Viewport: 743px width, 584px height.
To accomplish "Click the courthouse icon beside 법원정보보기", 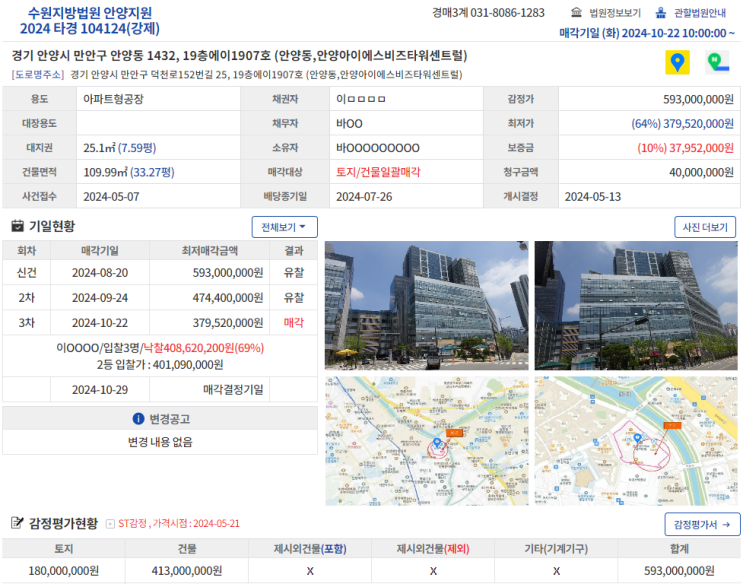I will click(x=576, y=12).
